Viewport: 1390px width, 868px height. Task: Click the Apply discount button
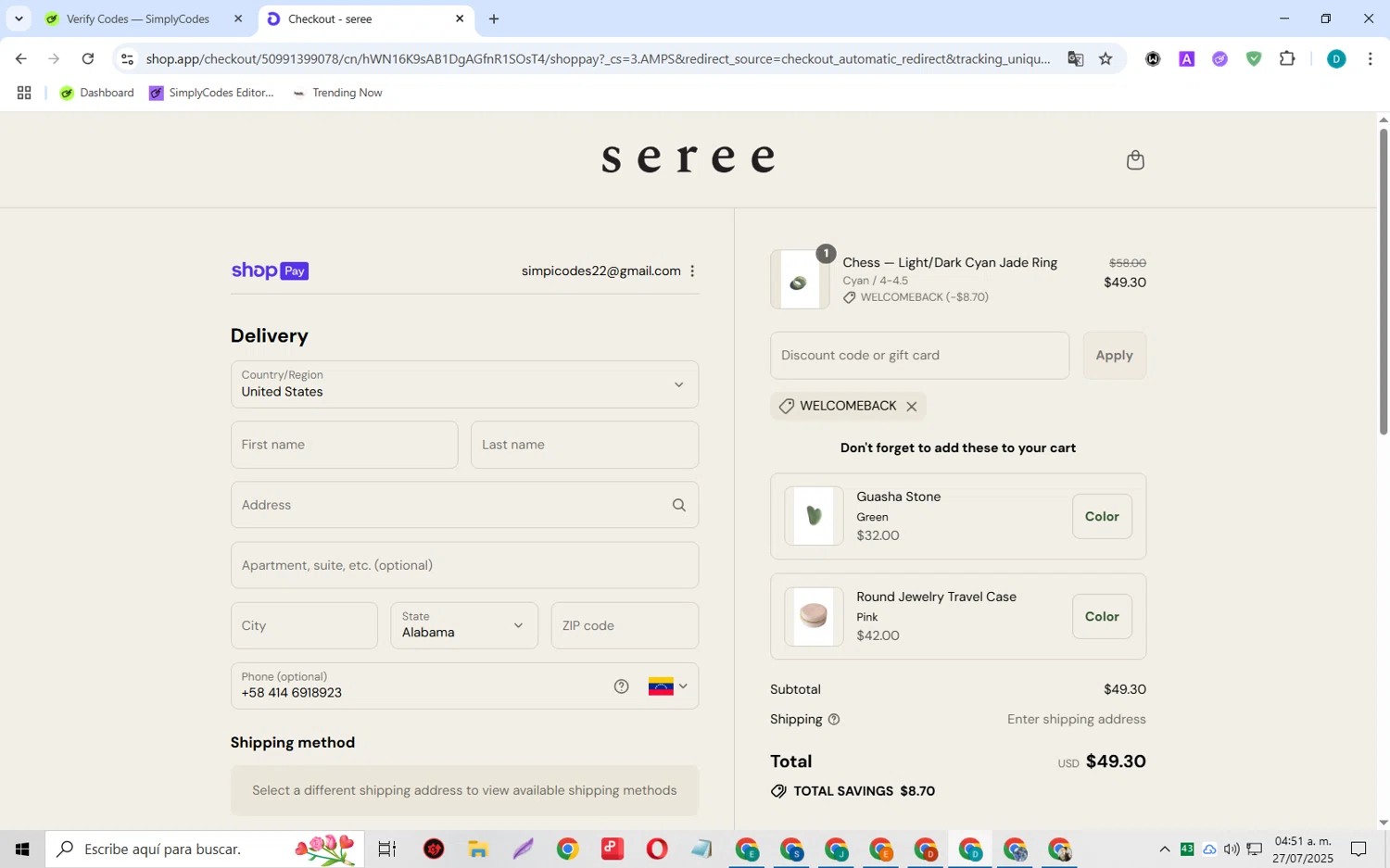pos(1115,356)
